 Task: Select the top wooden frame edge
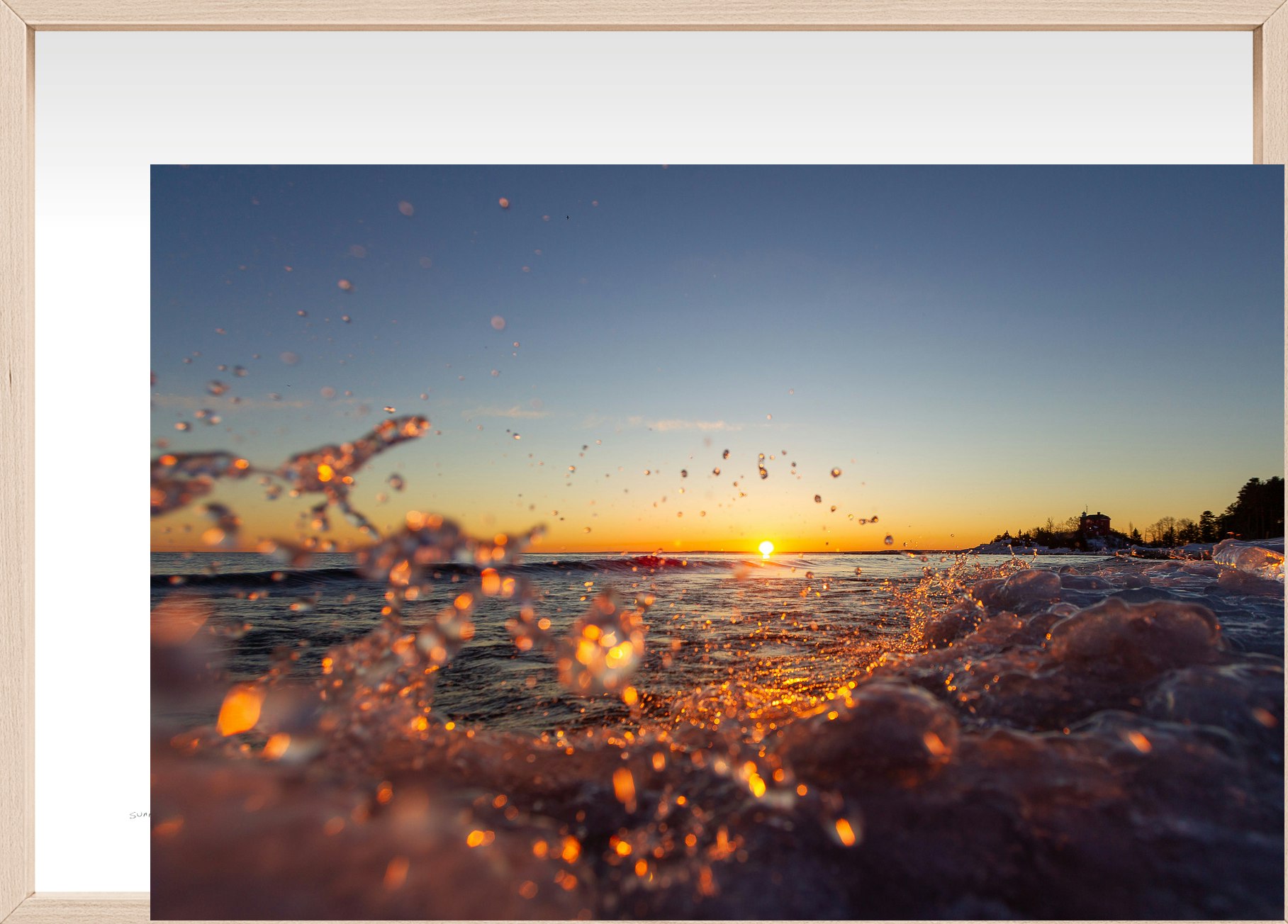click(638, 14)
